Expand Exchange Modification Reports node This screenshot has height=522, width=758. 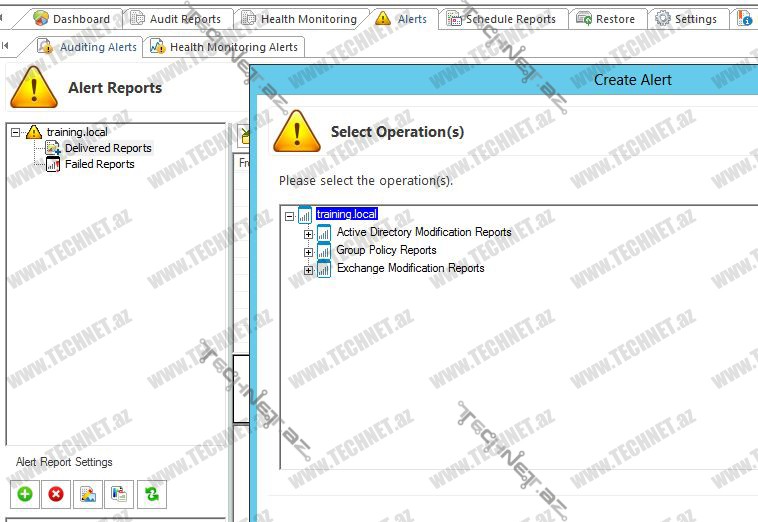(309, 270)
